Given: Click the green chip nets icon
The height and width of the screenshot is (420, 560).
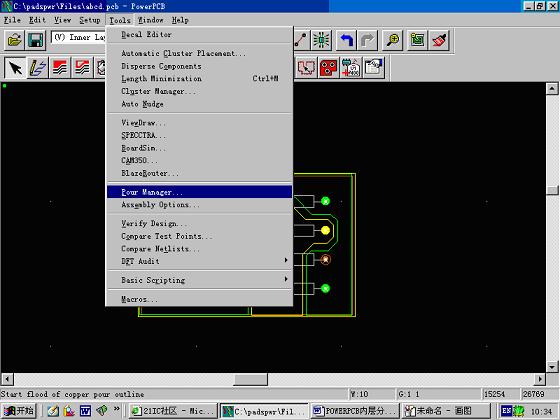Looking at the screenshot, I should [321, 40].
